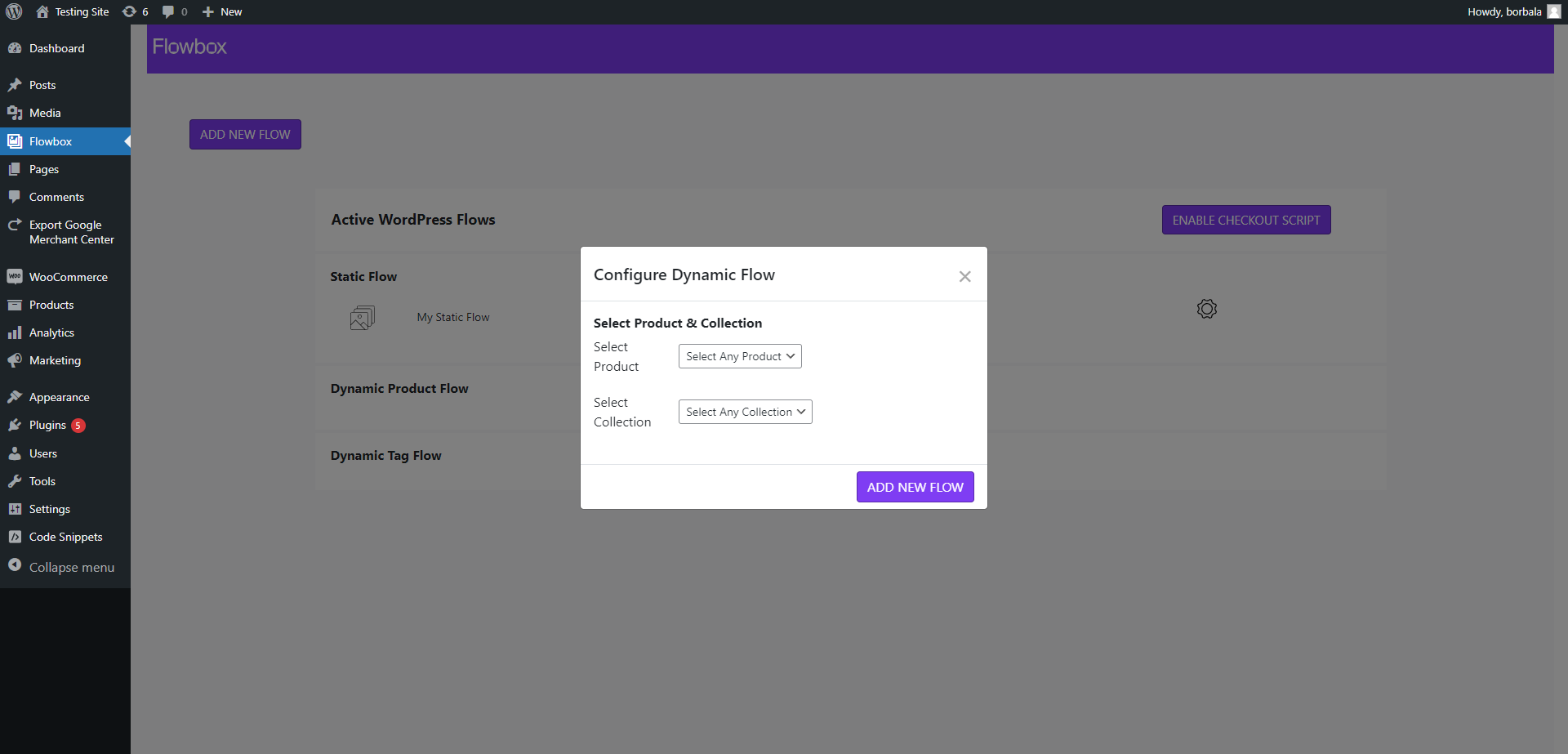Image resolution: width=1568 pixels, height=754 pixels.
Task: Open the Code Snippets menu item
Action: (65, 537)
